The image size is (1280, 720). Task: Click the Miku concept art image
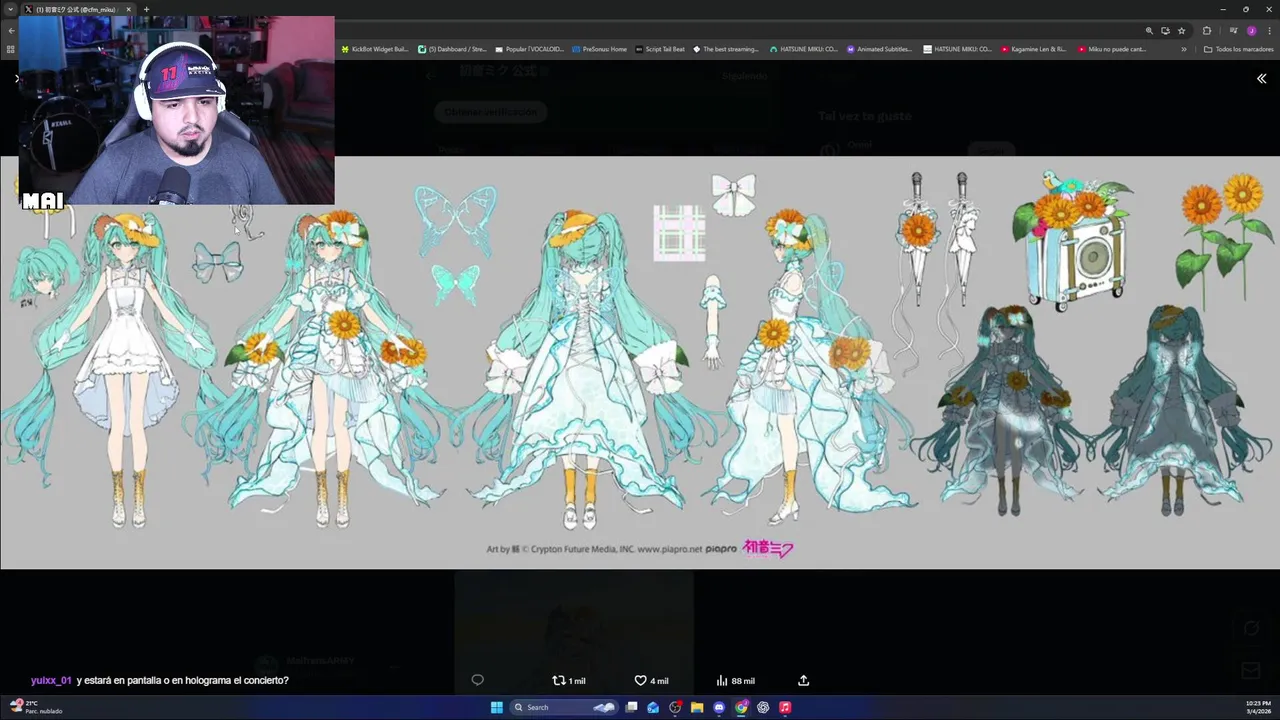click(x=640, y=362)
